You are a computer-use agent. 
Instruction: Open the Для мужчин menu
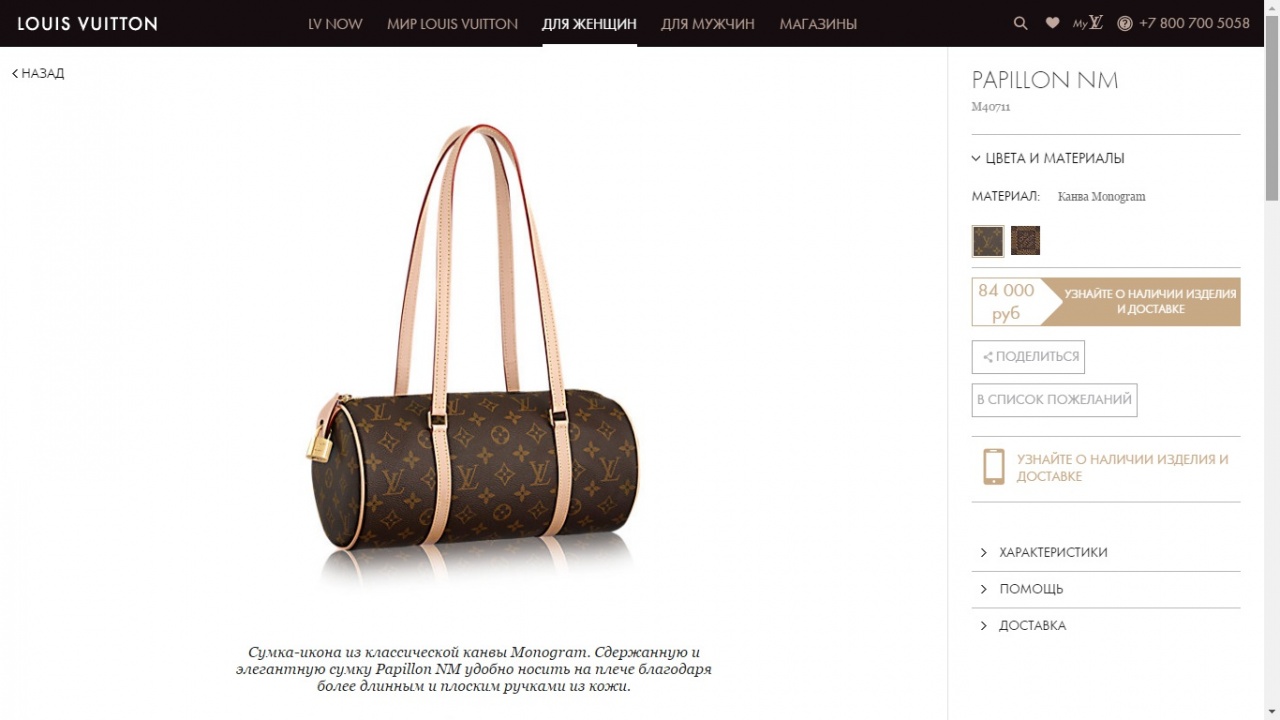click(x=707, y=23)
